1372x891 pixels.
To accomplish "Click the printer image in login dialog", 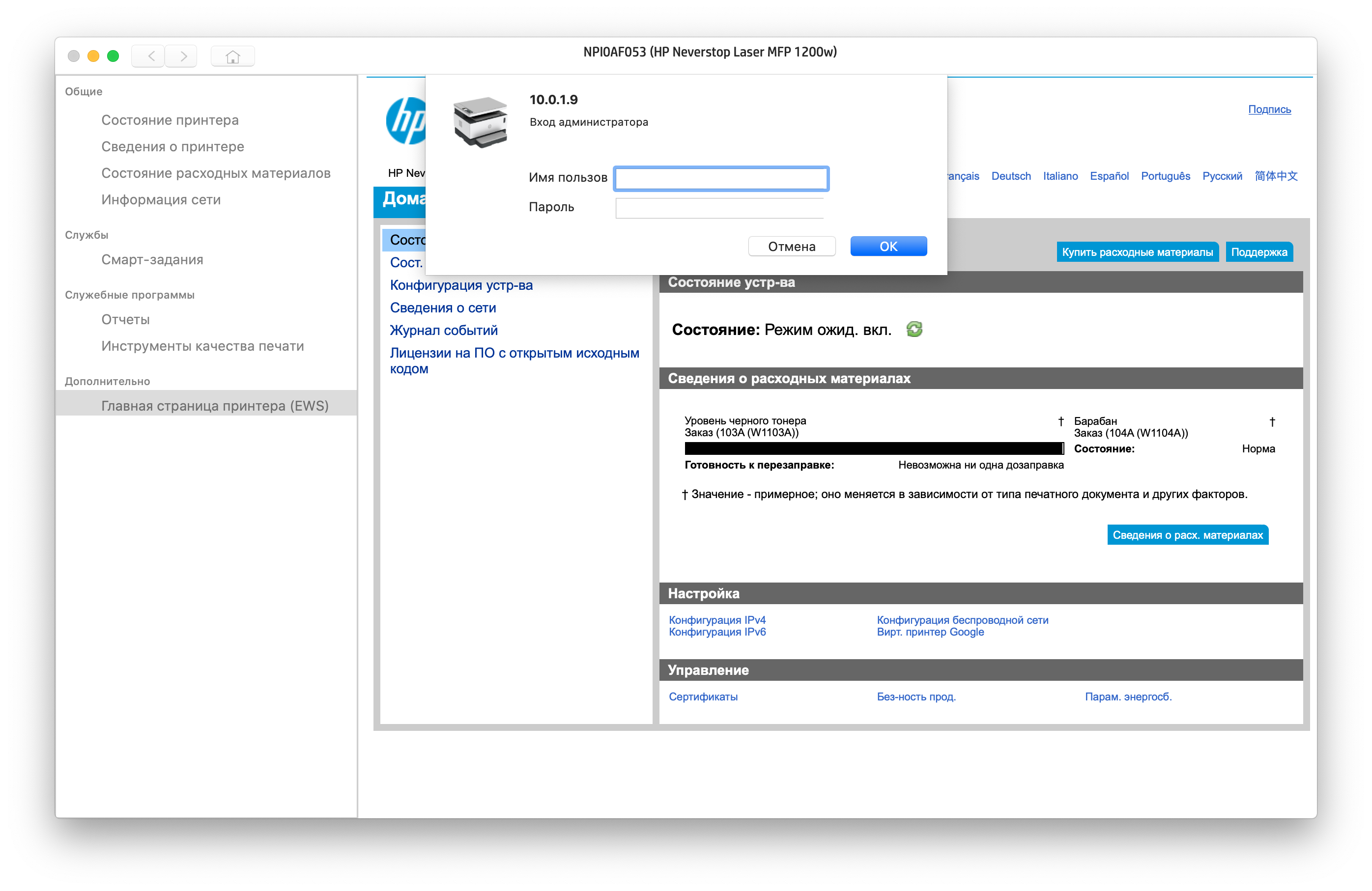I will click(480, 123).
